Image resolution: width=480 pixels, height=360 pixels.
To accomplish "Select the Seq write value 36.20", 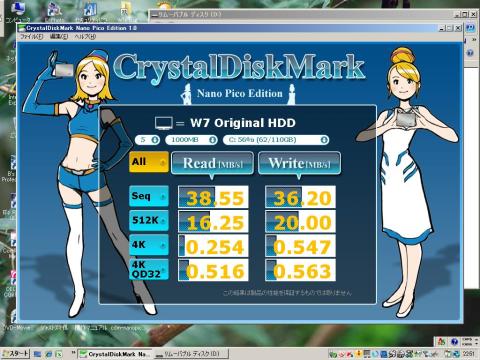I will 300,197.
